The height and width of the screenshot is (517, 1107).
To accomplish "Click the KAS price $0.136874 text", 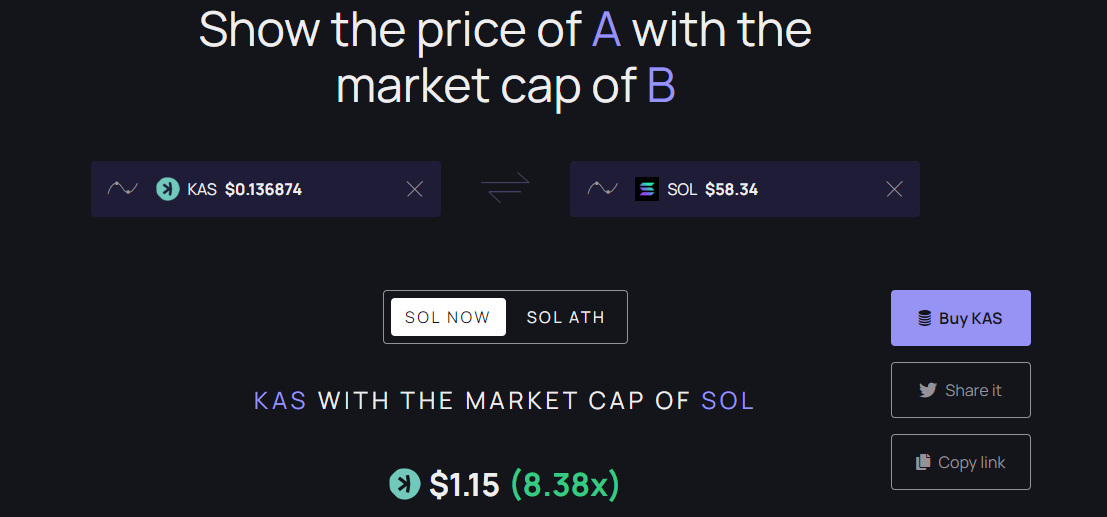I will tap(263, 189).
